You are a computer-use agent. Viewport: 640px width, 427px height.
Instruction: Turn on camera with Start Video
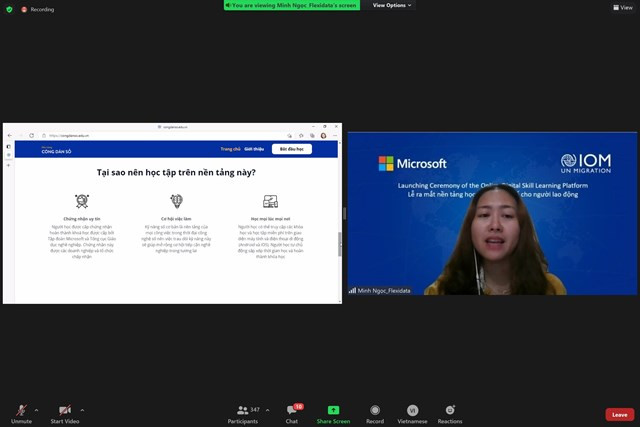(x=65, y=410)
